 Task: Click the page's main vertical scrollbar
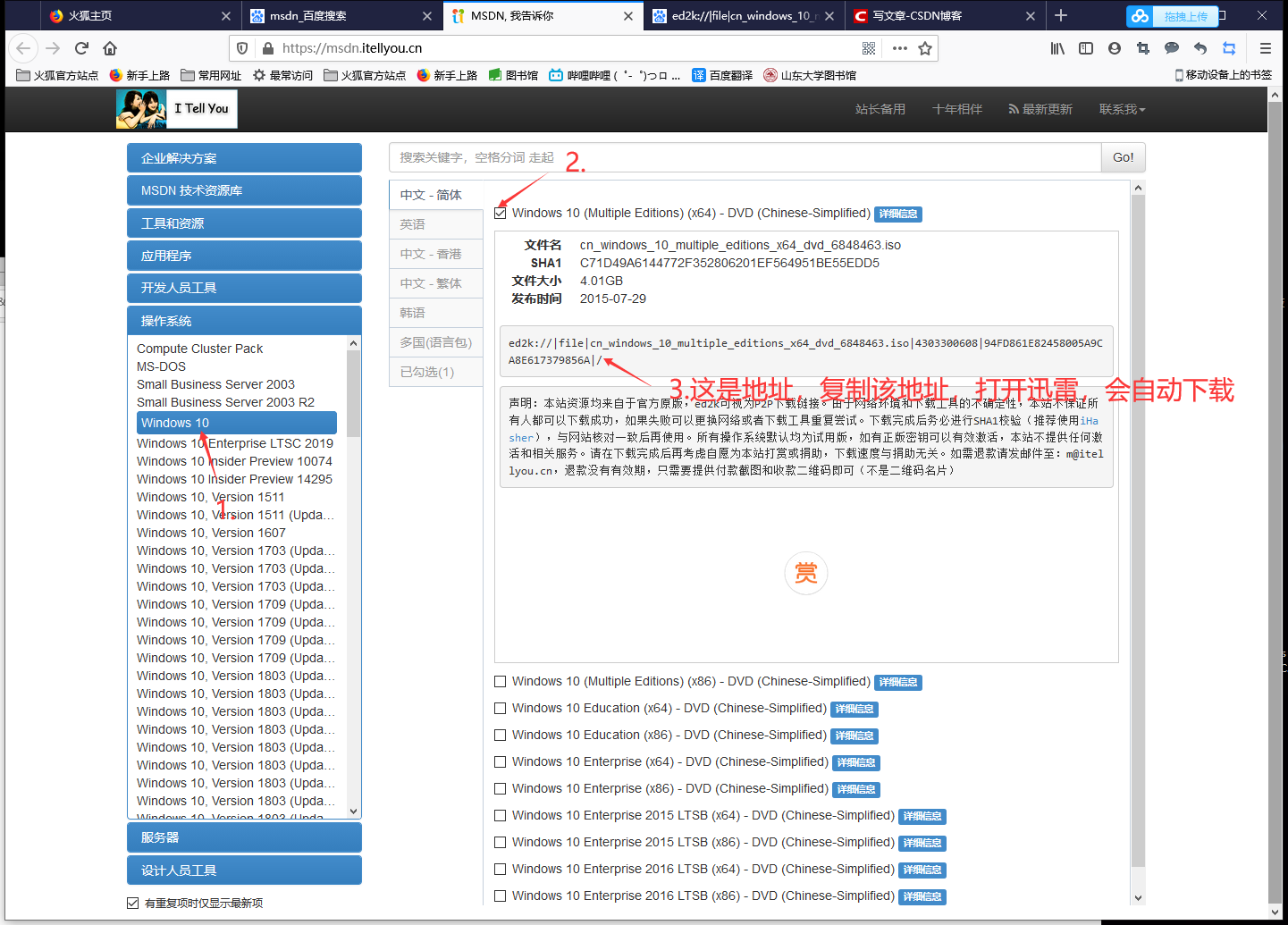pos(1275,504)
